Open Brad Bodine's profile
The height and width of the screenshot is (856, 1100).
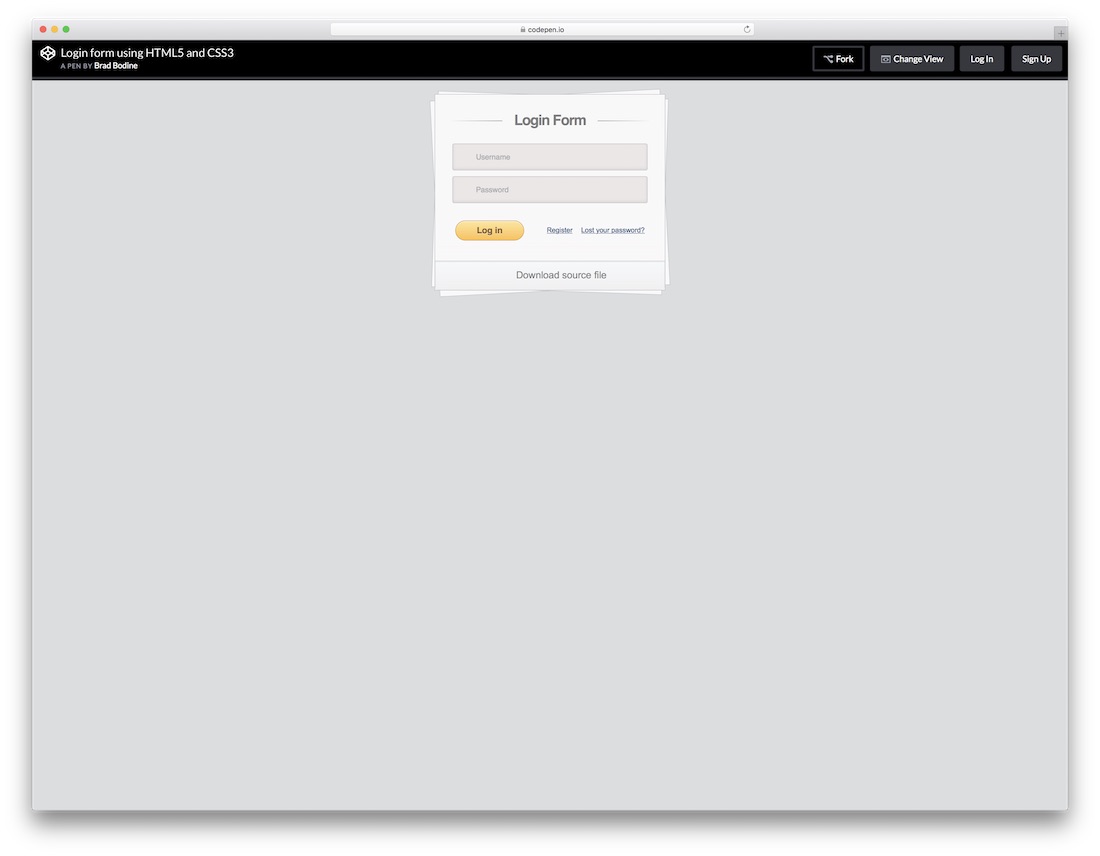(116, 66)
